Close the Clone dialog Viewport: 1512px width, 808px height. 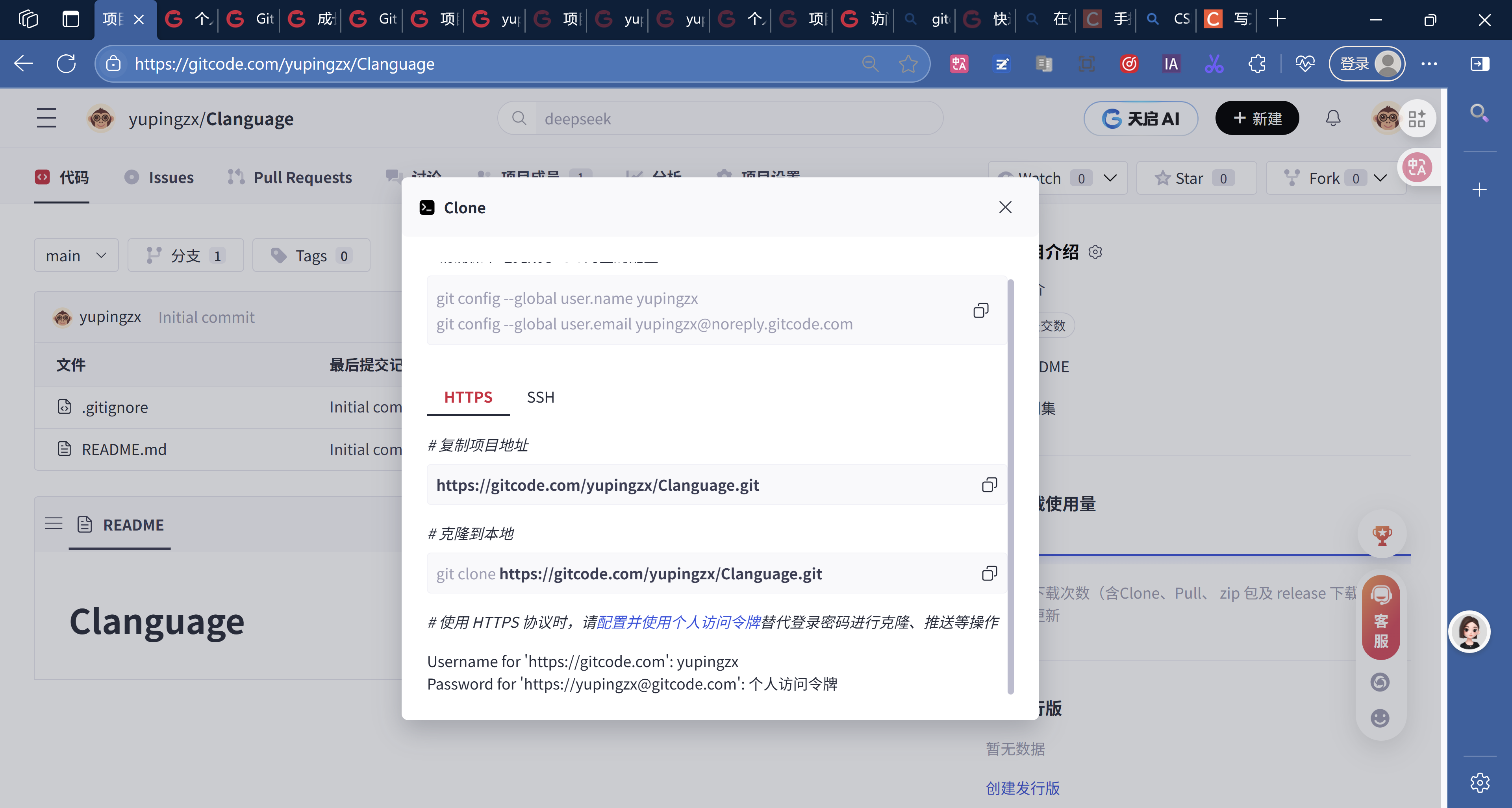[x=1006, y=207]
